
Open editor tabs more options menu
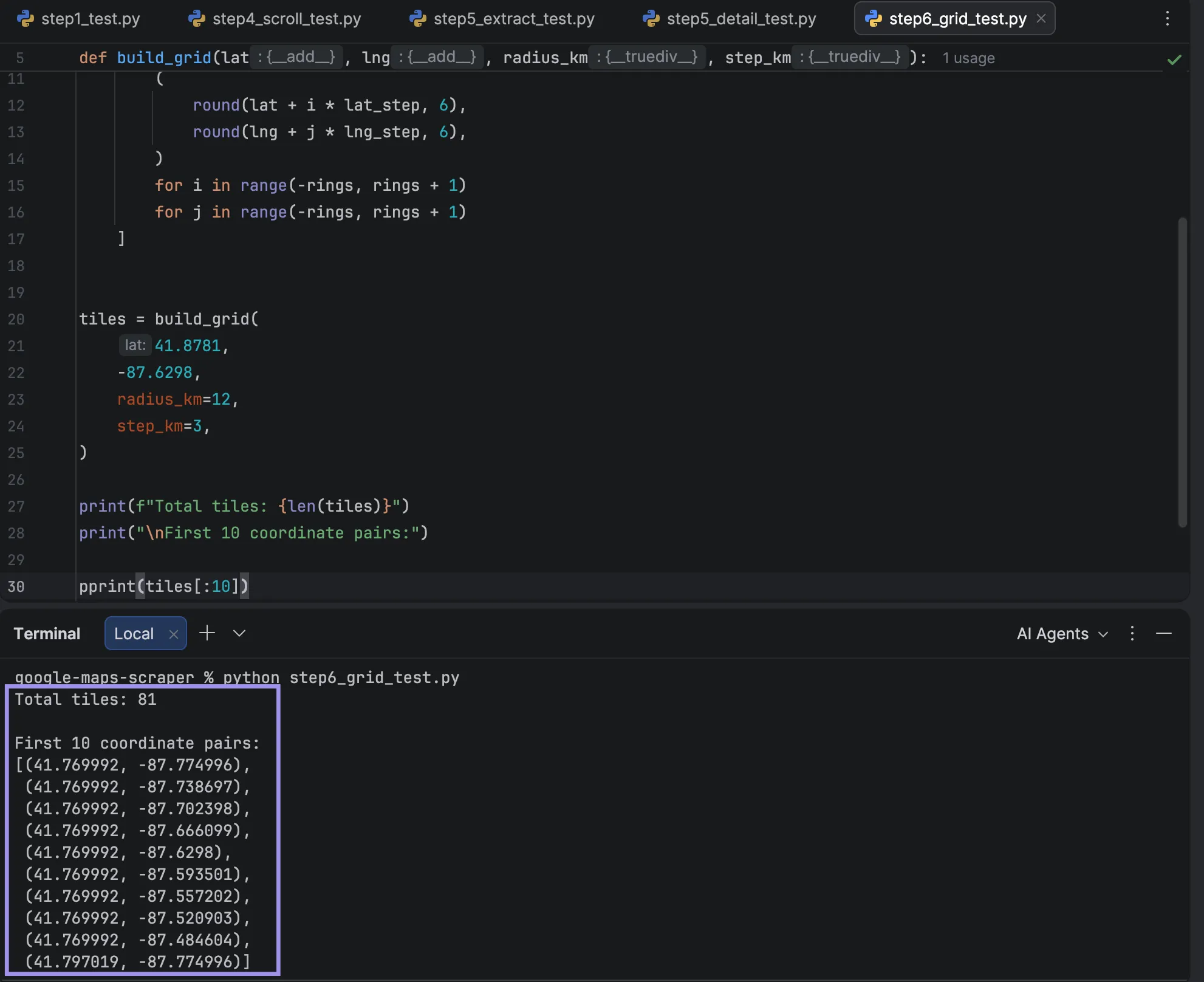[1167, 19]
